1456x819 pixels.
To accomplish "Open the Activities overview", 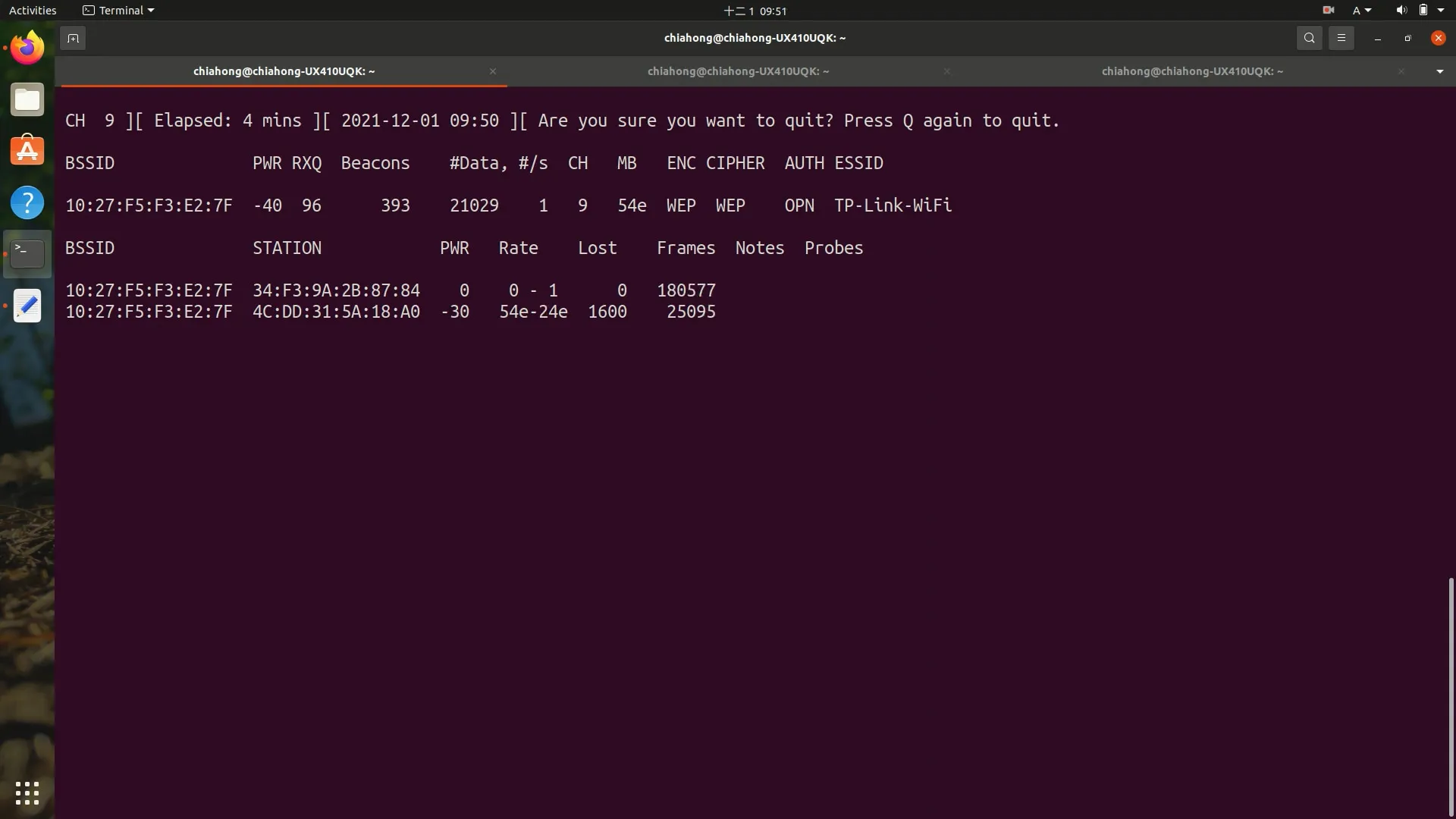I will click(33, 10).
